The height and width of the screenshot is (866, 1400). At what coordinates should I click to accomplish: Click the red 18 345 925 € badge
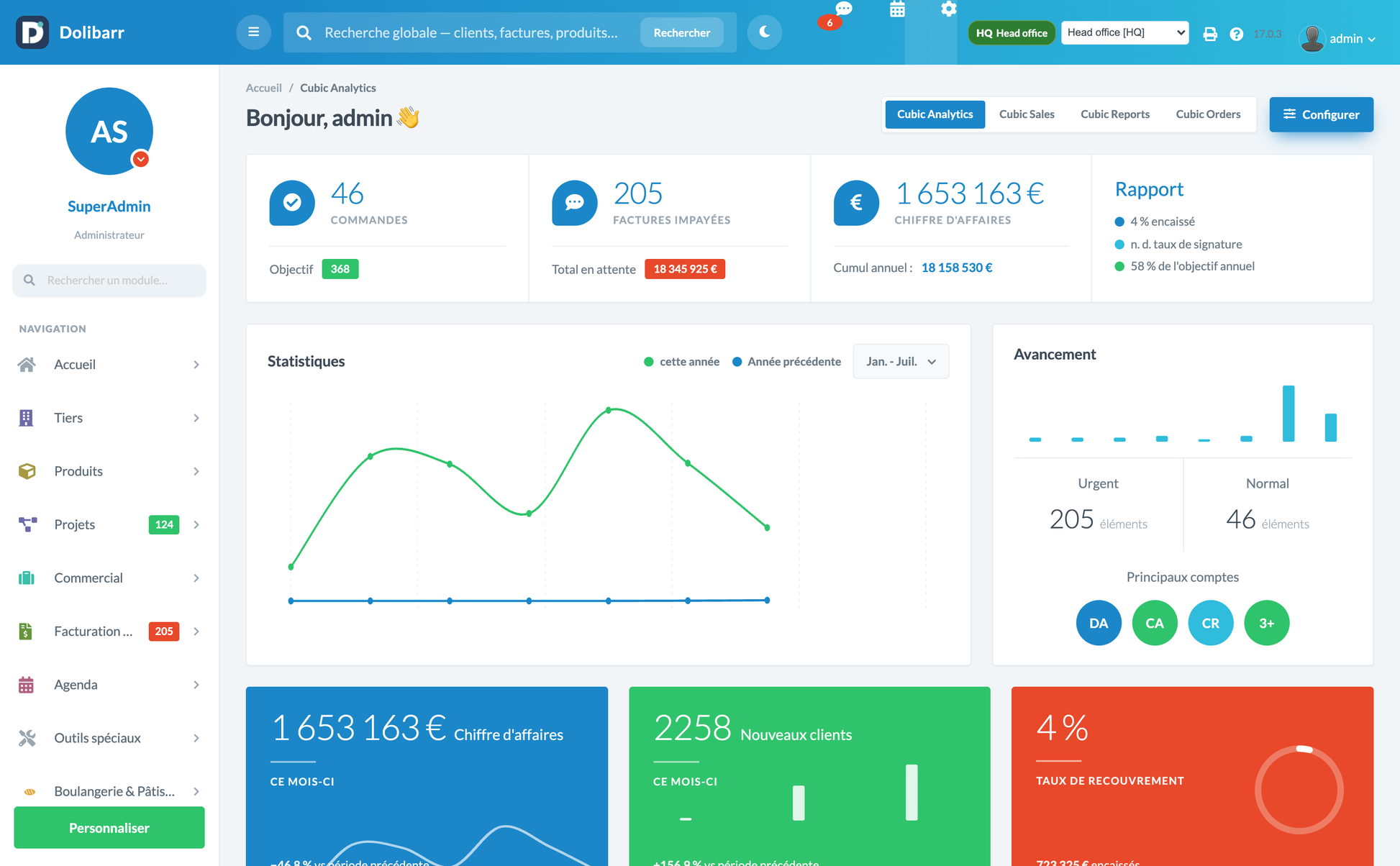pos(685,269)
